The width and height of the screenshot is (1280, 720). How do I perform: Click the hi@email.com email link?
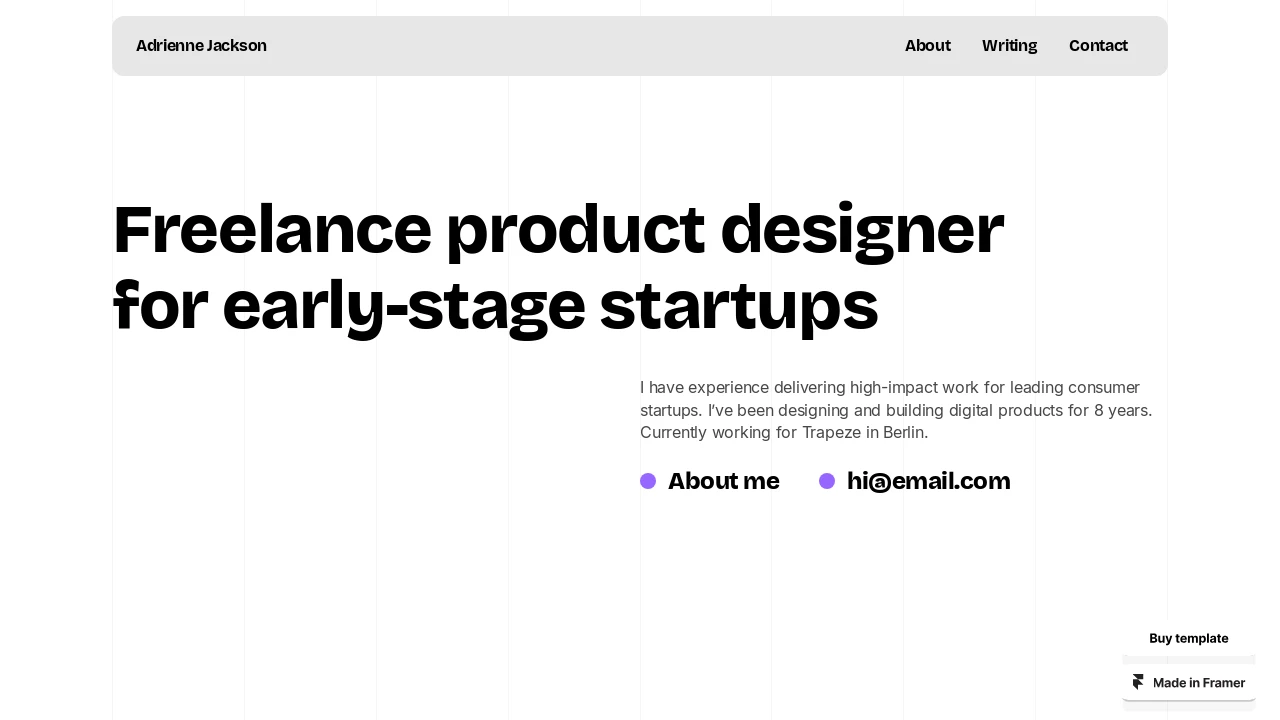928,481
